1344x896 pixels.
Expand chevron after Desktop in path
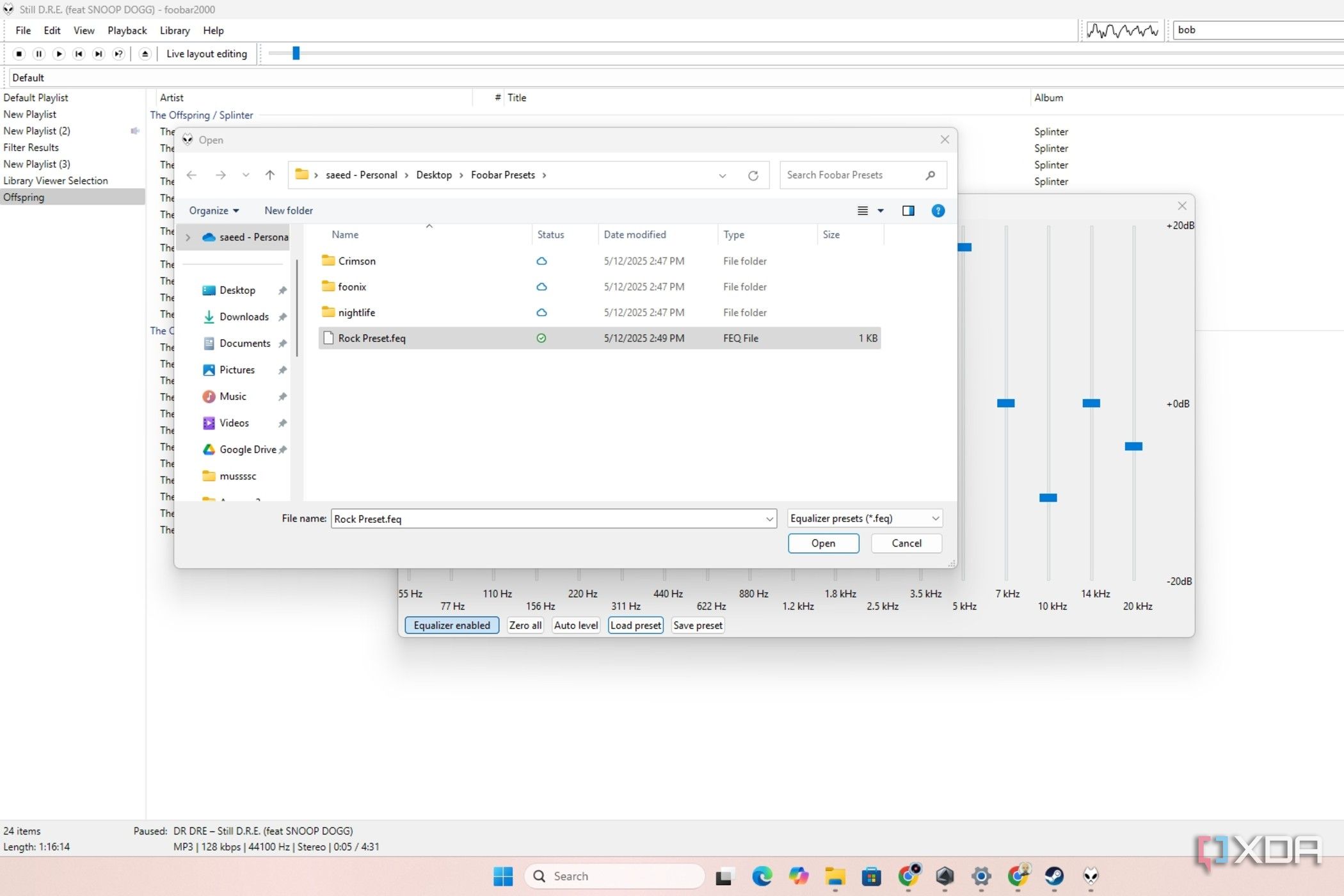461,175
